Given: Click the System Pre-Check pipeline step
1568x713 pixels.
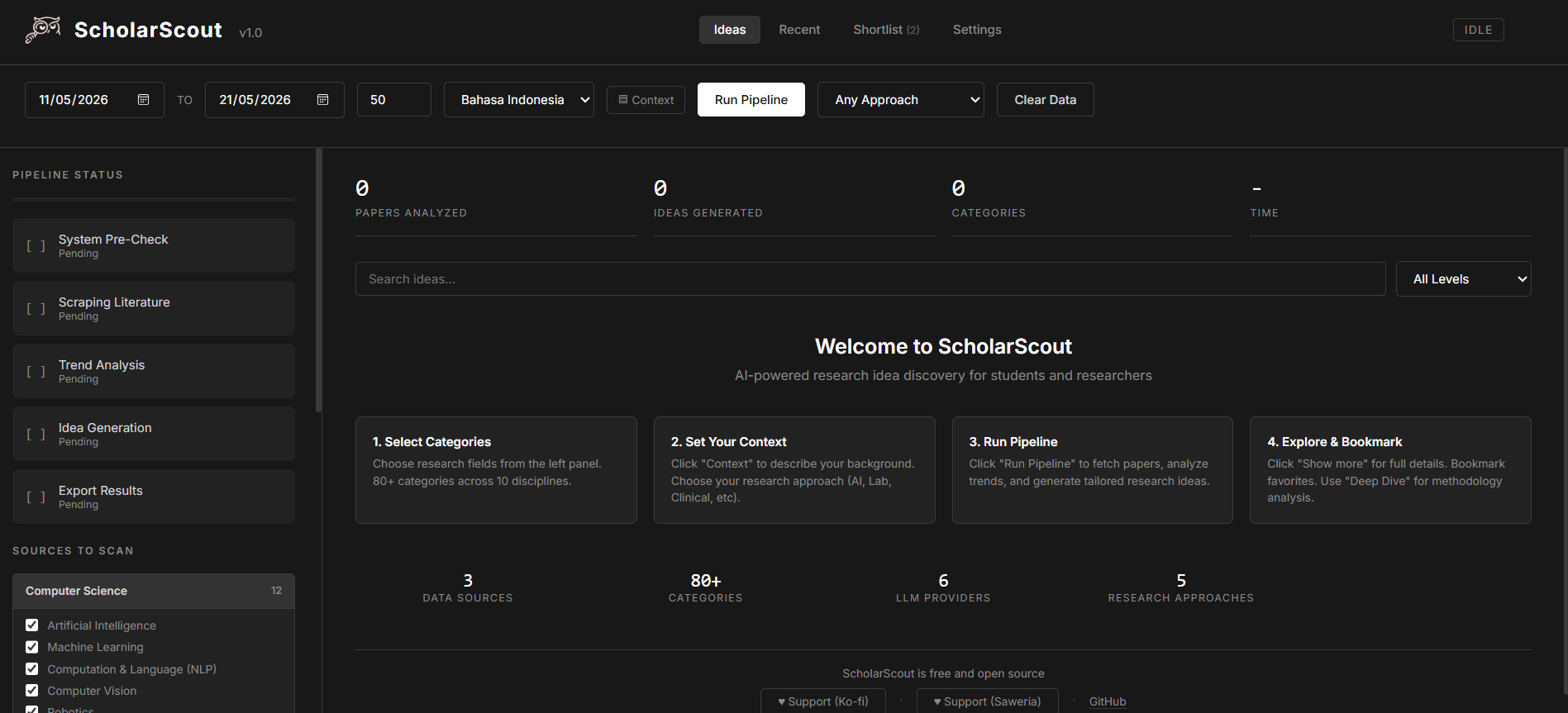Looking at the screenshot, I should (x=154, y=245).
